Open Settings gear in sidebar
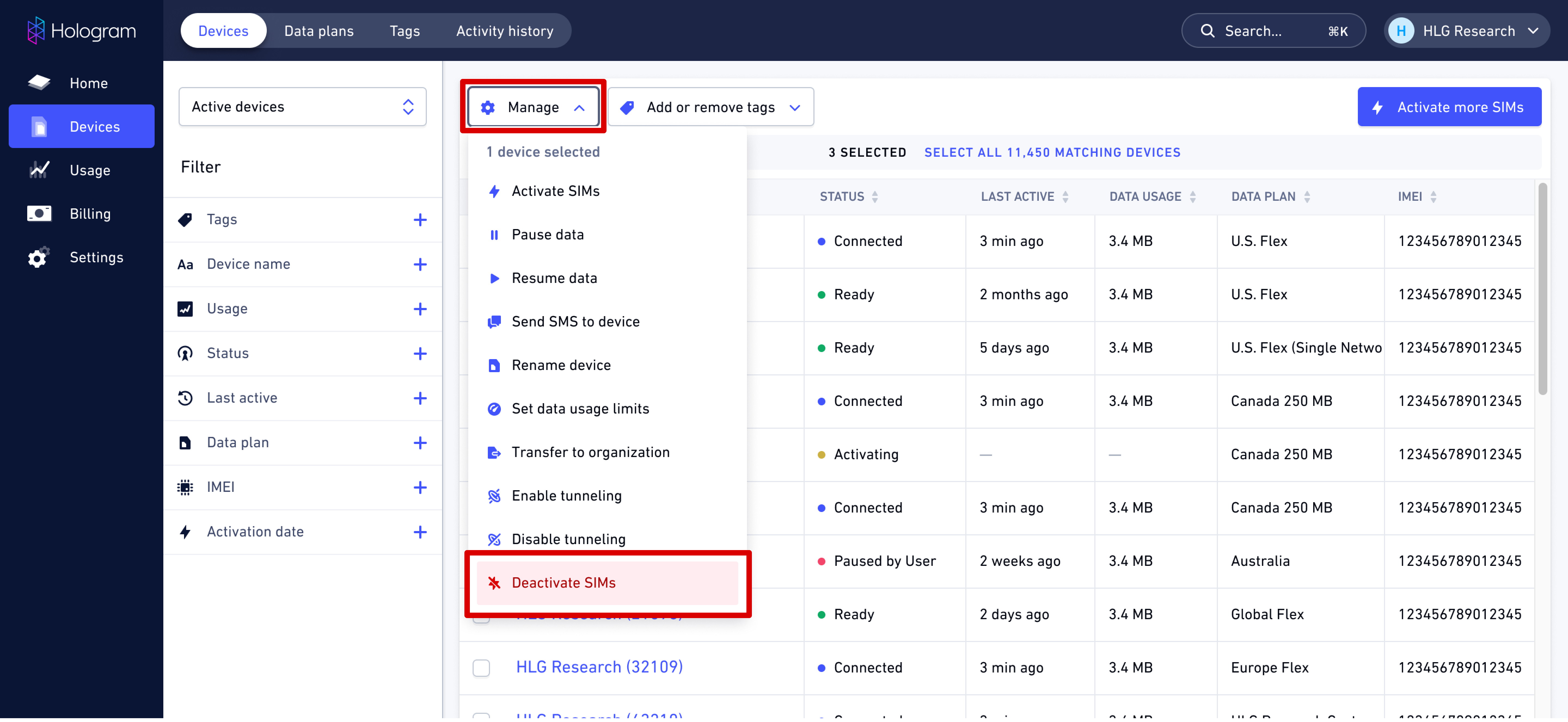Viewport: 1568px width, 722px height. (82, 257)
